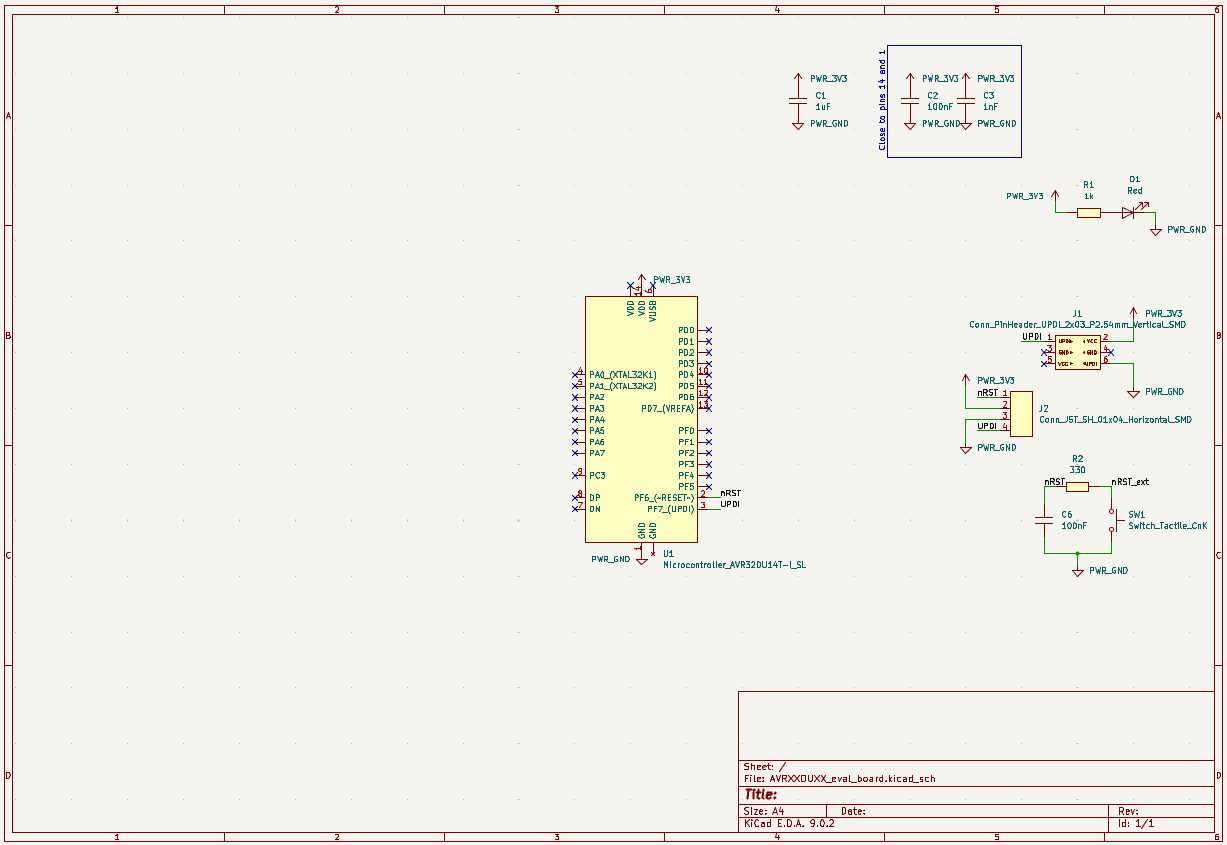Select the C6 100nF capacitor symbol
This screenshot has height=845, width=1227.
point(1044,520)
